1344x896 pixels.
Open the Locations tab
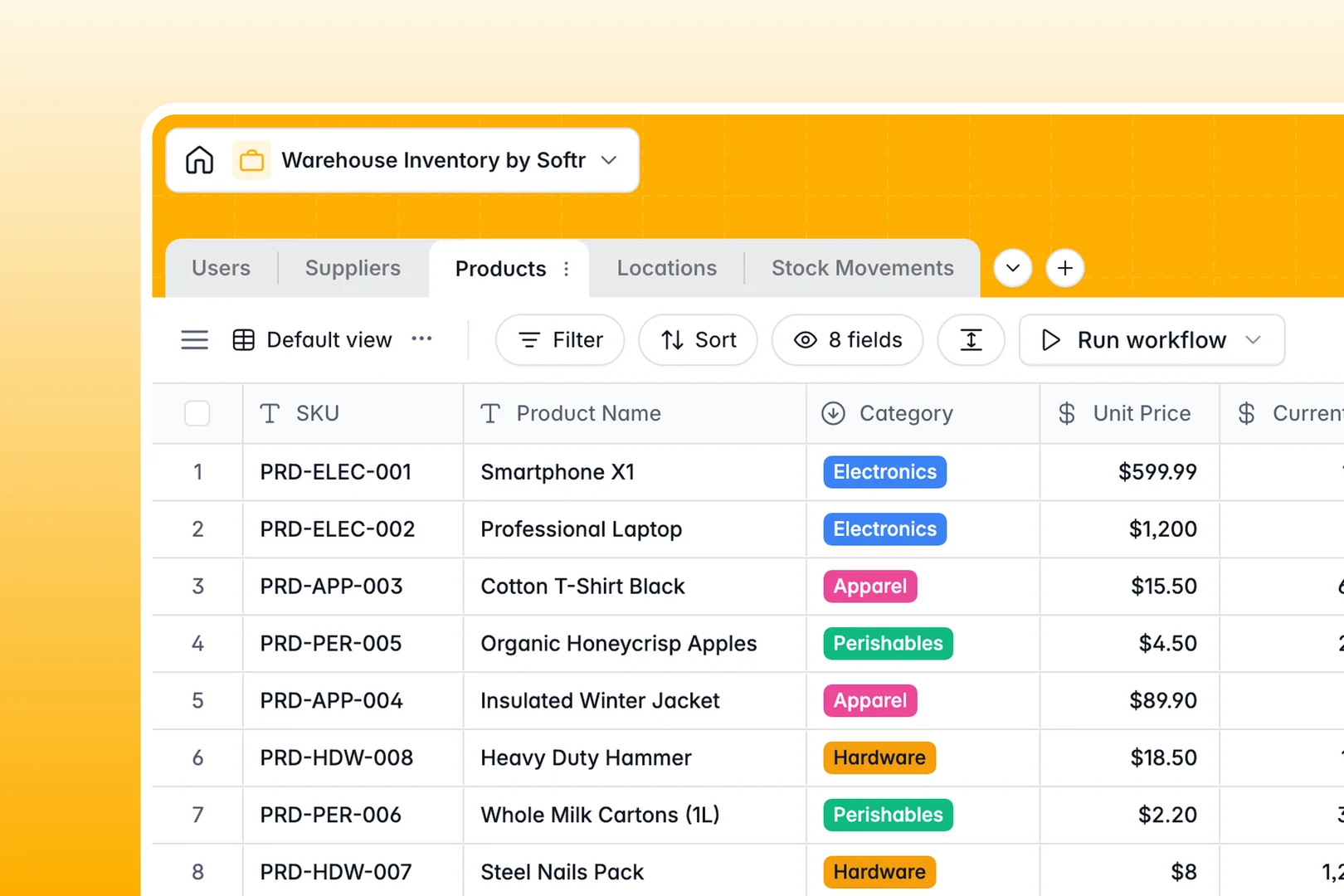coord(667,268)
